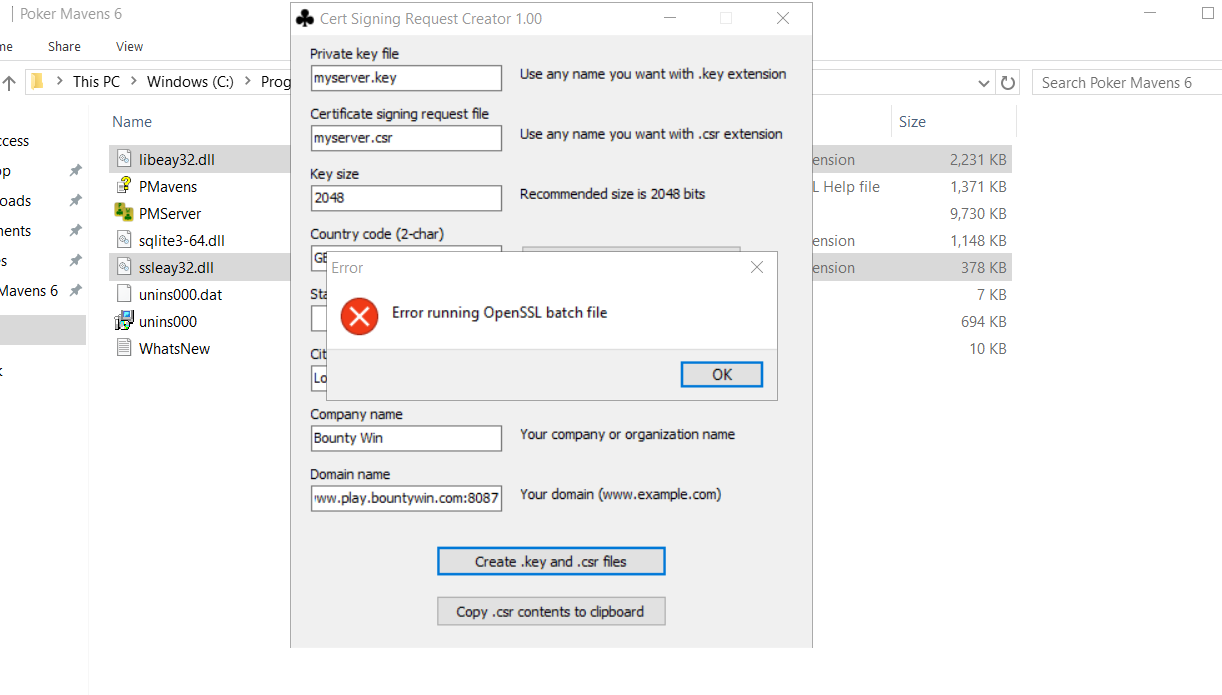Click the Private key file field

406,78
